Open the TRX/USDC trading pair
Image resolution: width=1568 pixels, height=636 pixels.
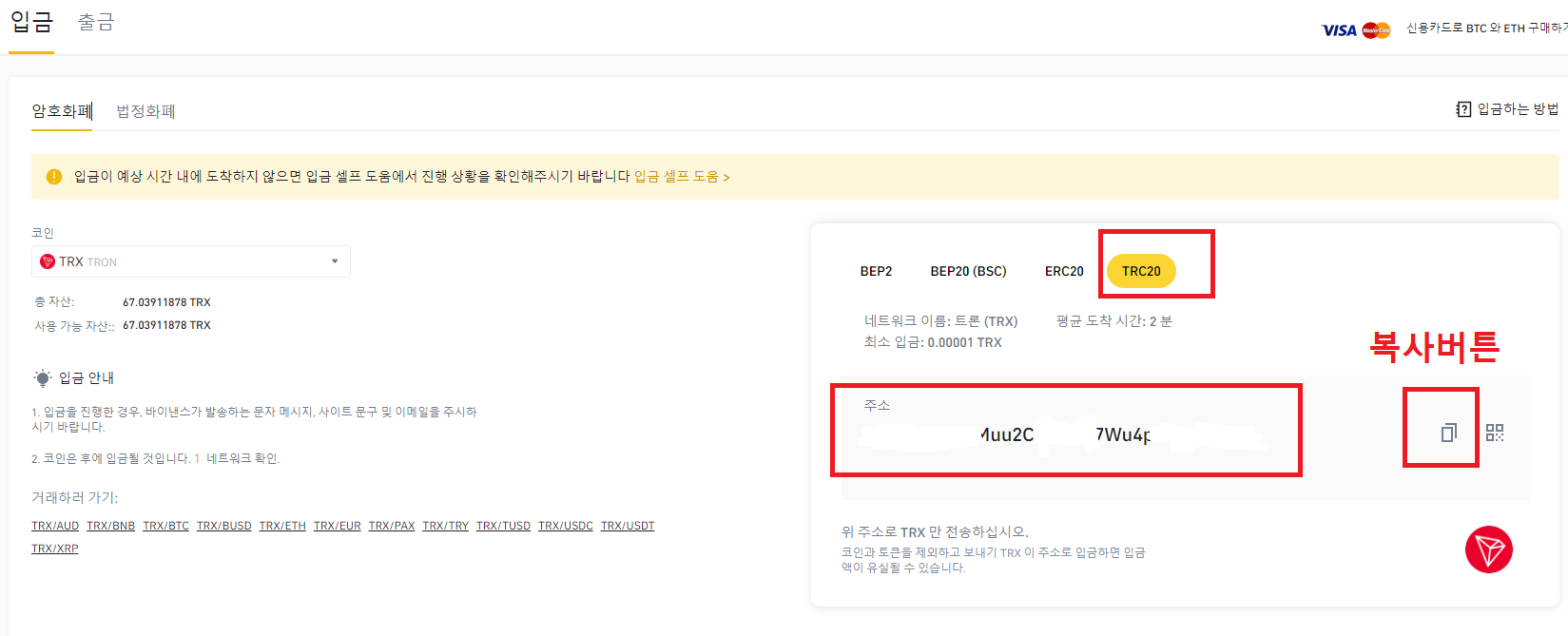tap(566, 526)
